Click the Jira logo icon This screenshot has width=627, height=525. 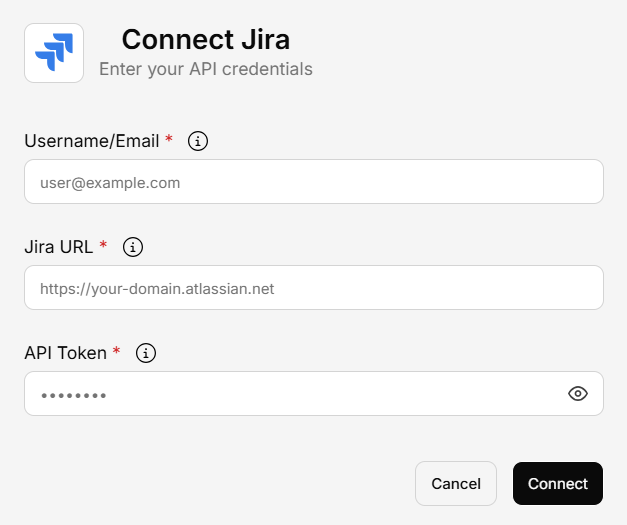(54, 53)
